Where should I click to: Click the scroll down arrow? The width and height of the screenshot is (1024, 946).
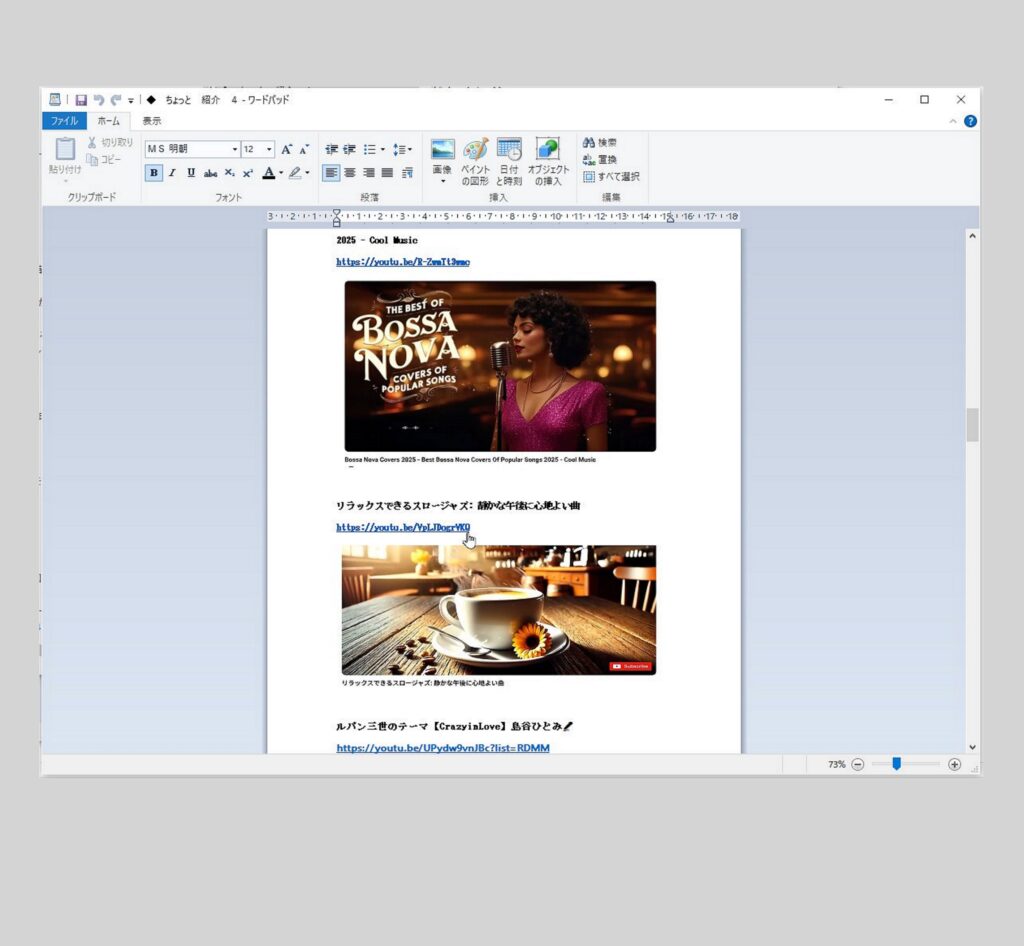(x=972, y=747)
